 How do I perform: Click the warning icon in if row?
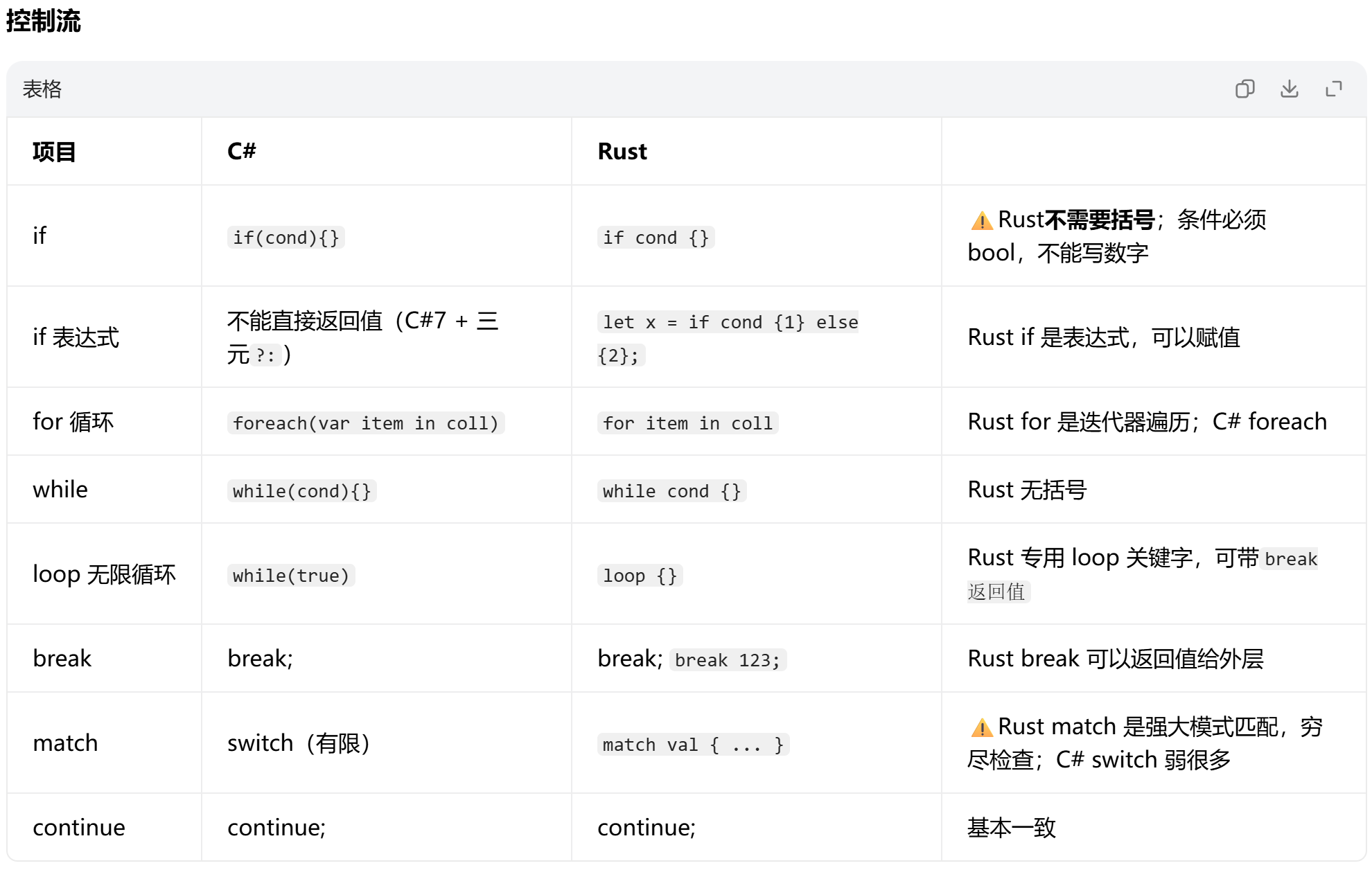point(981,221)
